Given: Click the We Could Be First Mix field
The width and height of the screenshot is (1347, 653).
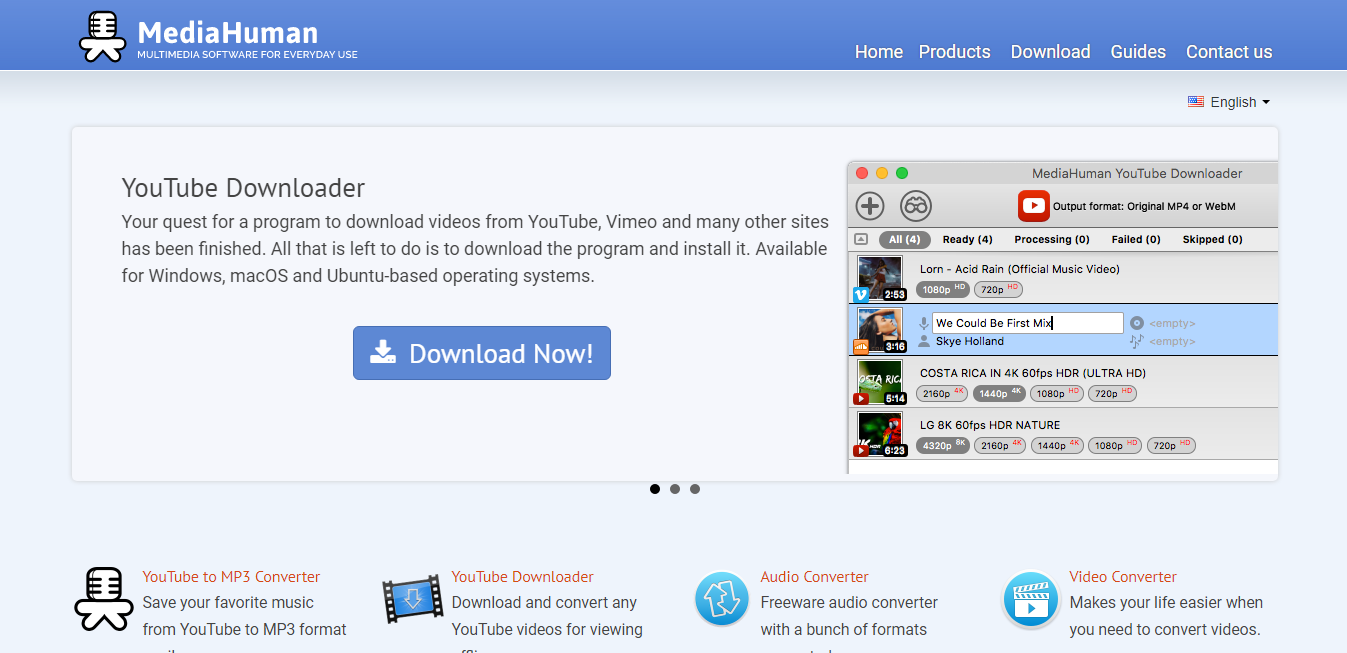Looking at the screenshot, I should coord(1028,323).
